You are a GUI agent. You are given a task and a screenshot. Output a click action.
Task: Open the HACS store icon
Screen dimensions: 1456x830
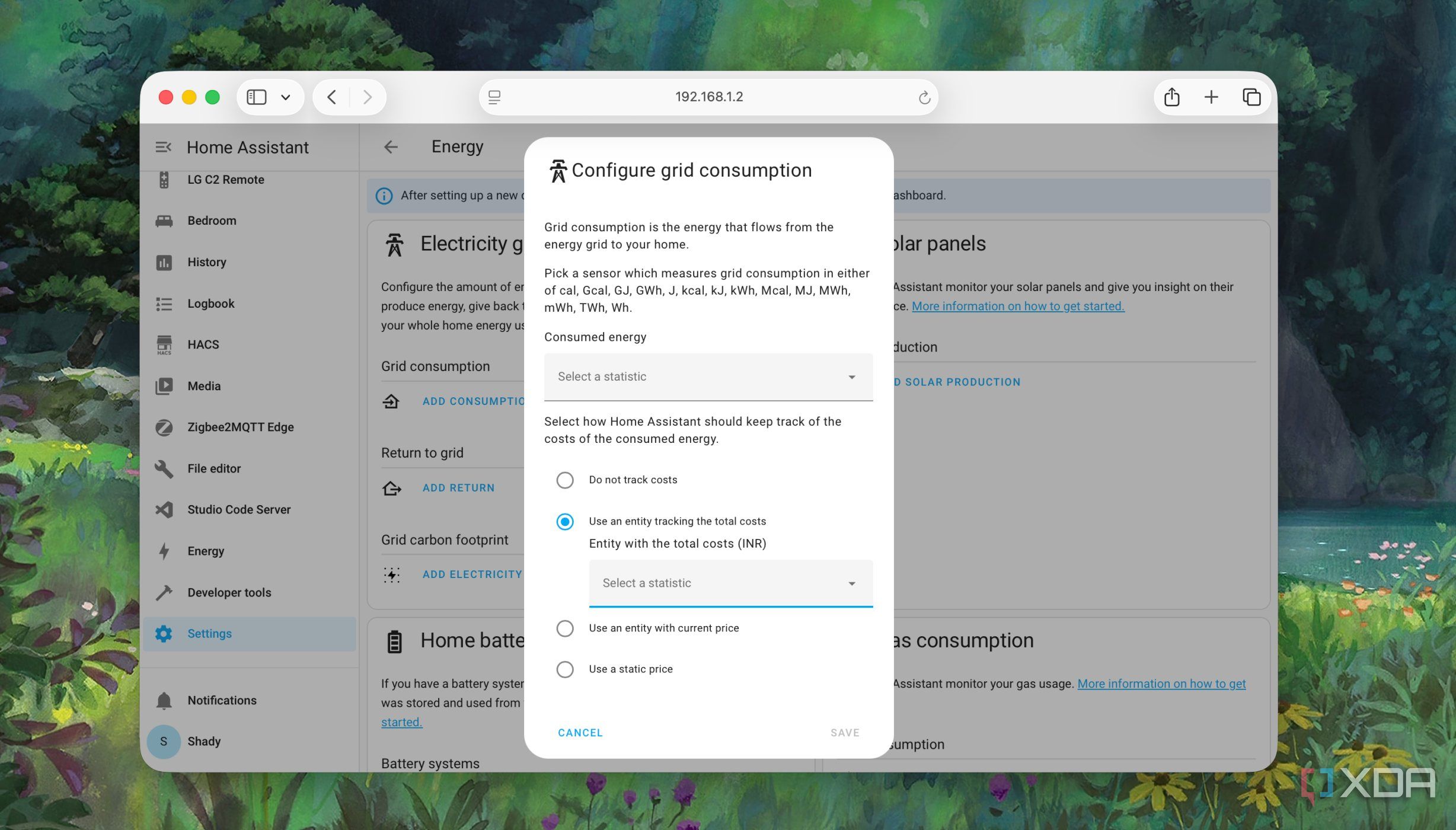click(x=164, y=344)
